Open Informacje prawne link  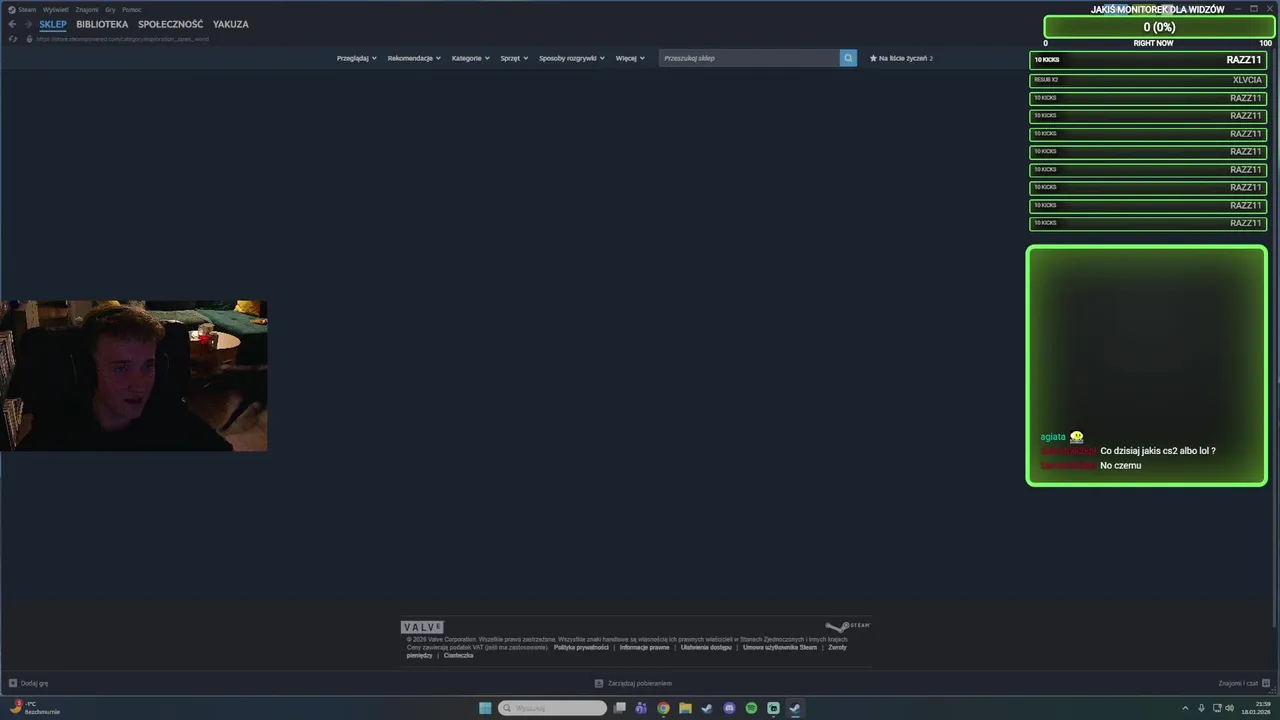(x=645, y=647)
